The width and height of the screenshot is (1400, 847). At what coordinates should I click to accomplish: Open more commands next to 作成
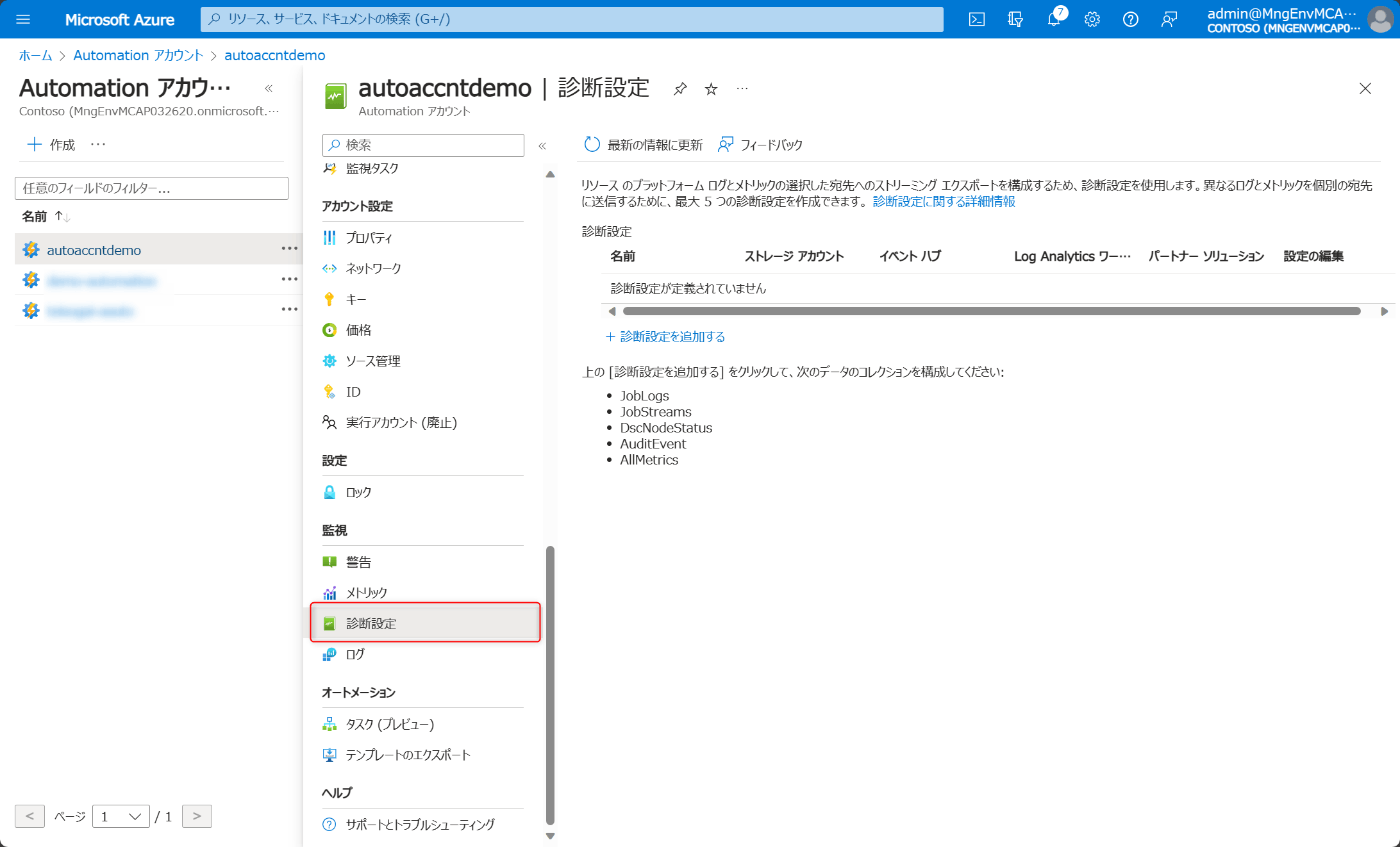pyautogui.click(x=98, y=144)
